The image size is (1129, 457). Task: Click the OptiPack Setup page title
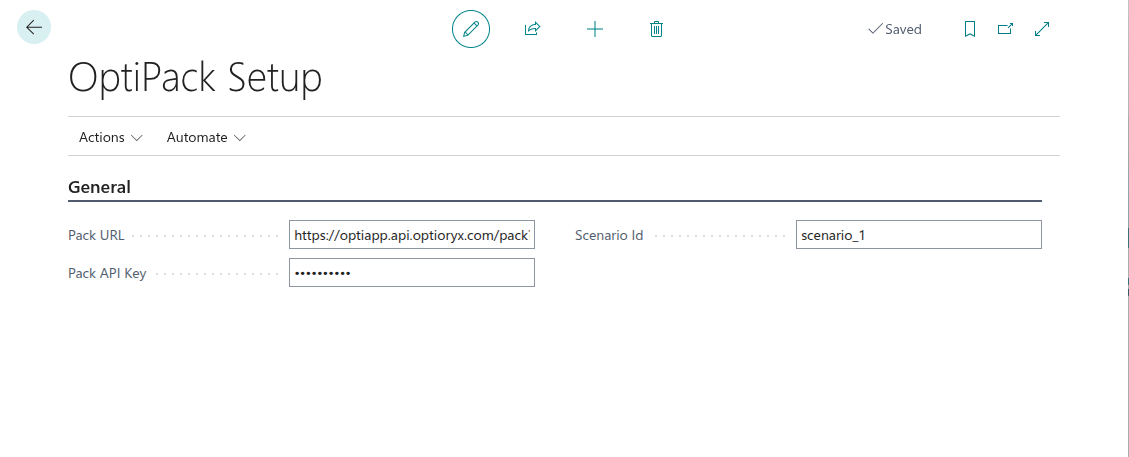click(195, 78)
